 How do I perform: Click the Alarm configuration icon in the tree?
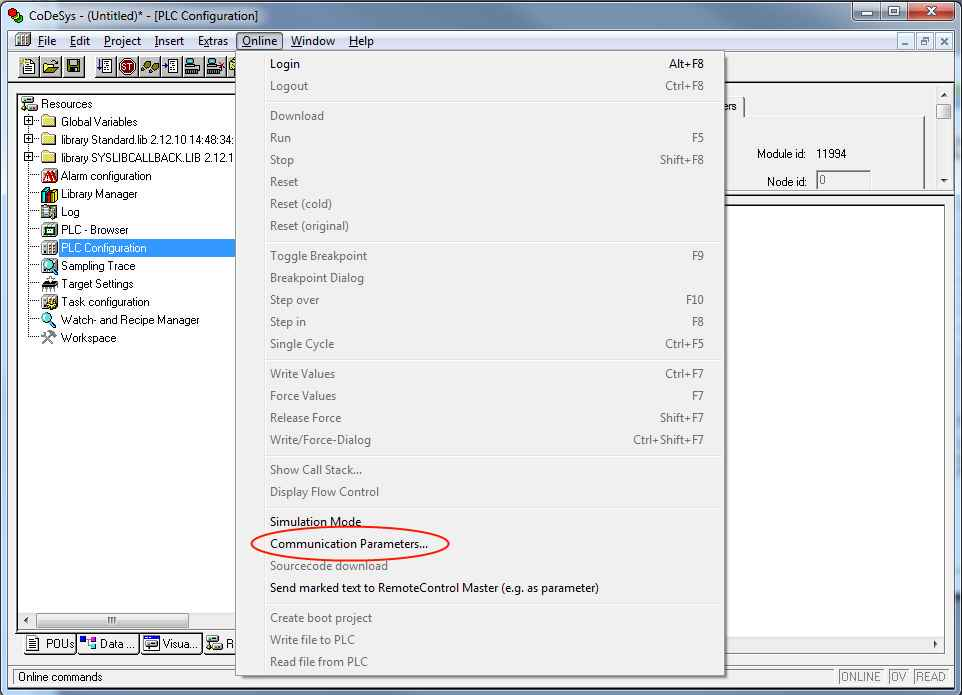pos(49,176)
